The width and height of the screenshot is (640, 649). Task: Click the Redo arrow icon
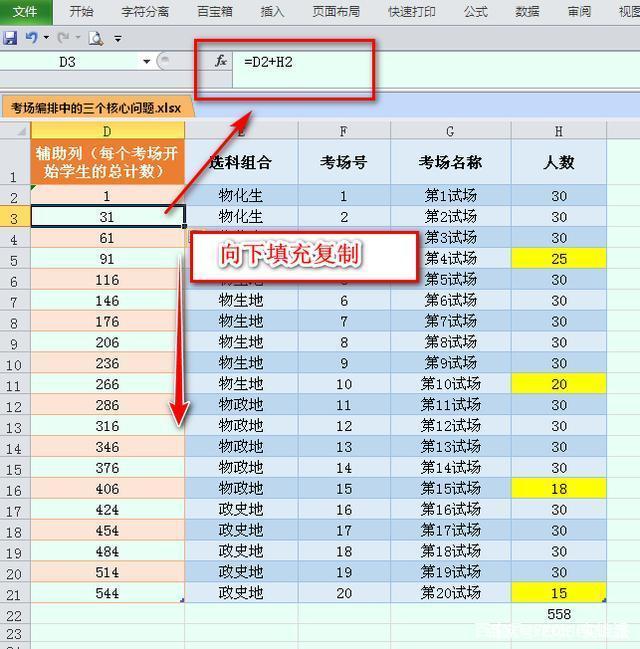(63, 38)
